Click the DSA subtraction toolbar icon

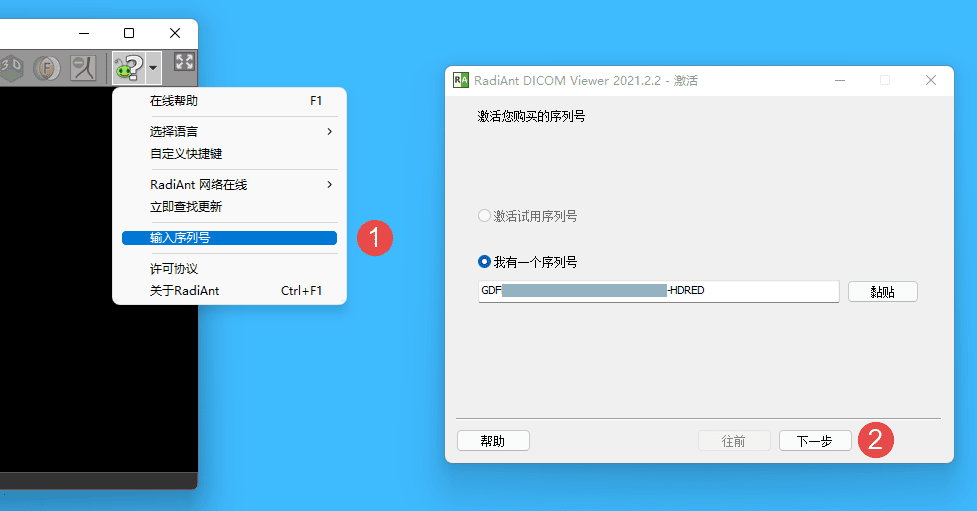pyautogui.click(x=83, y=68)
